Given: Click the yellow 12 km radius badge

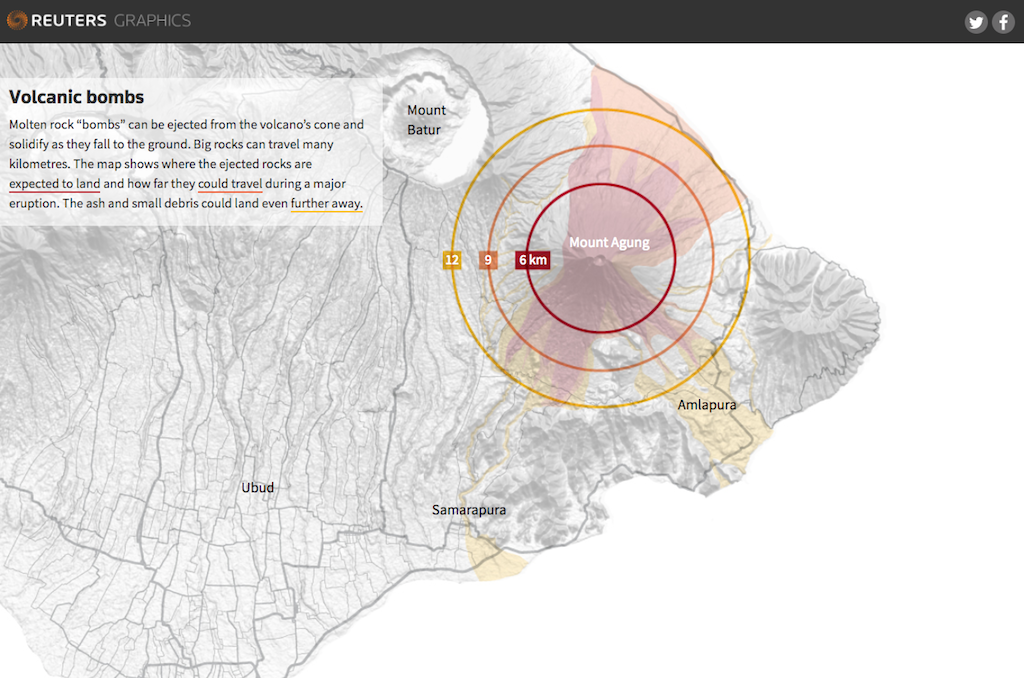Looking at the screenshot, I should tap(452, 260).
